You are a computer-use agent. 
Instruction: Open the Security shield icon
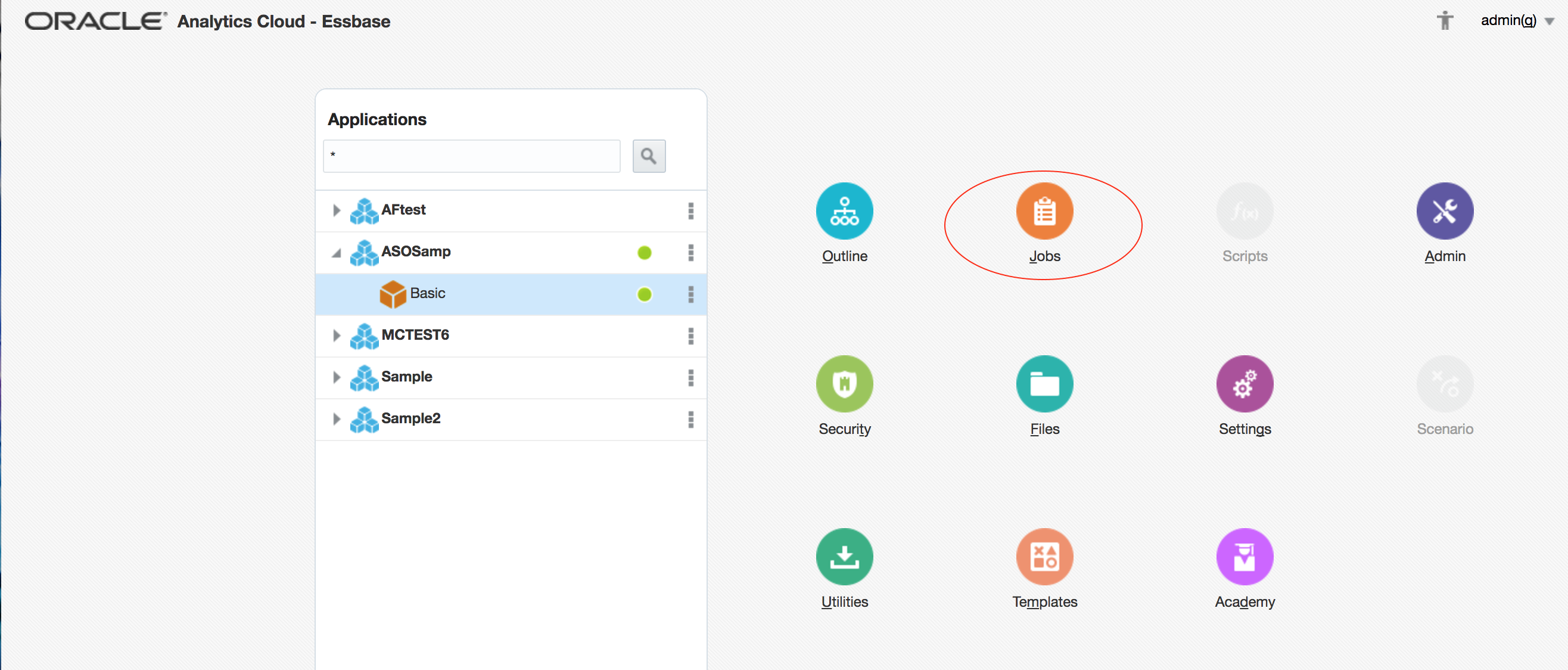point(844,384)
